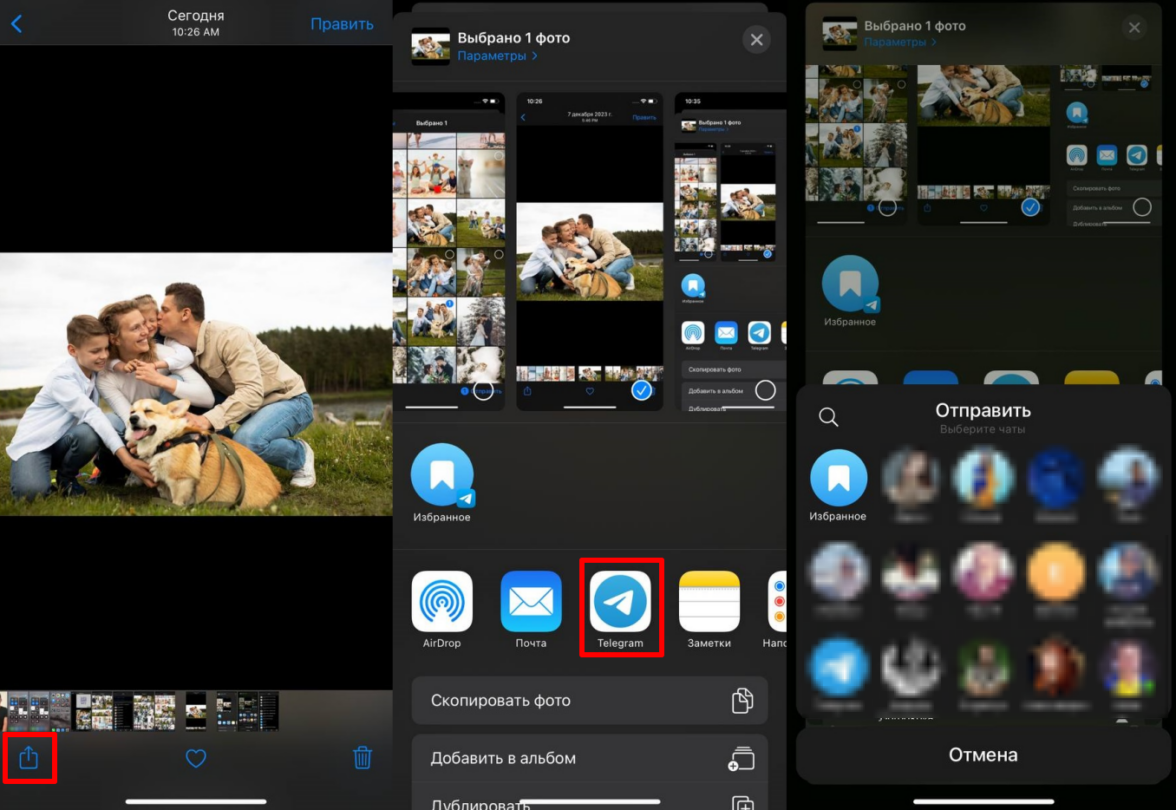Tap Избранное contact in the share sheet suggestions
Viewport: 1176px width, 810px height.
tap(442, 476)
